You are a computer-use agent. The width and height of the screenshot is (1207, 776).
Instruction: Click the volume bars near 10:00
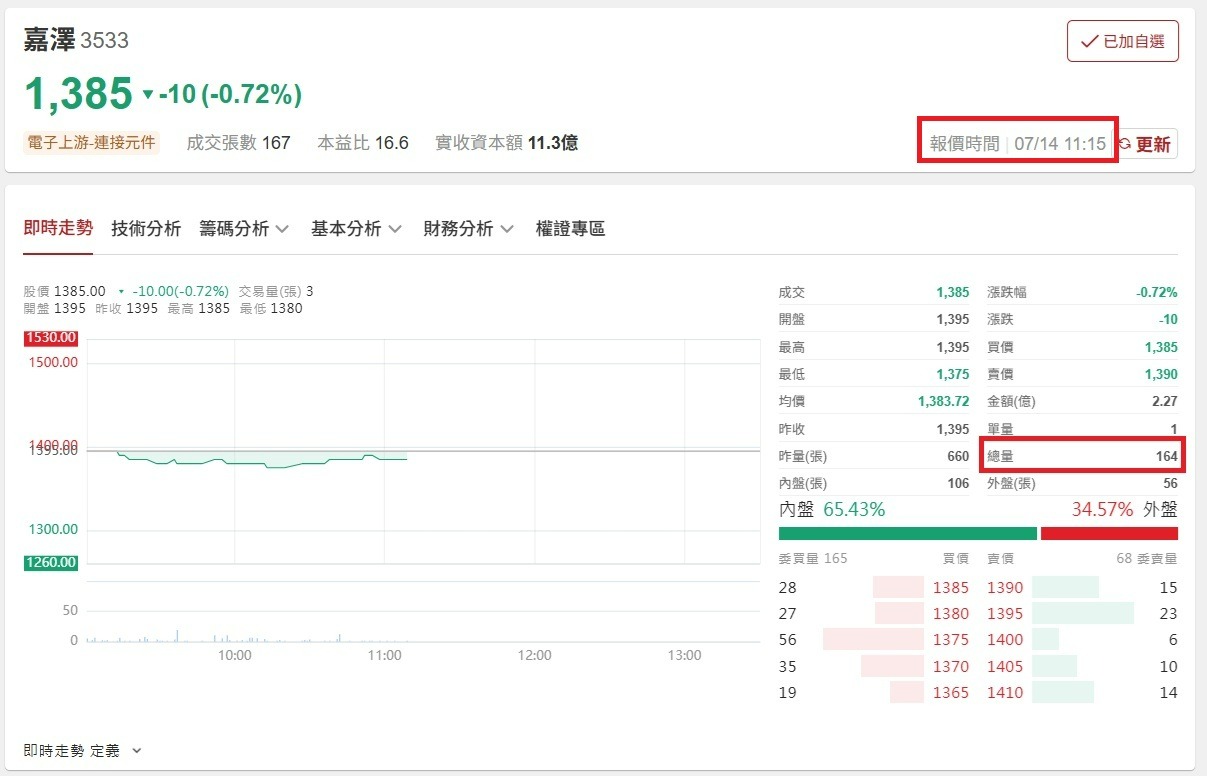click(x=235, y=637)
